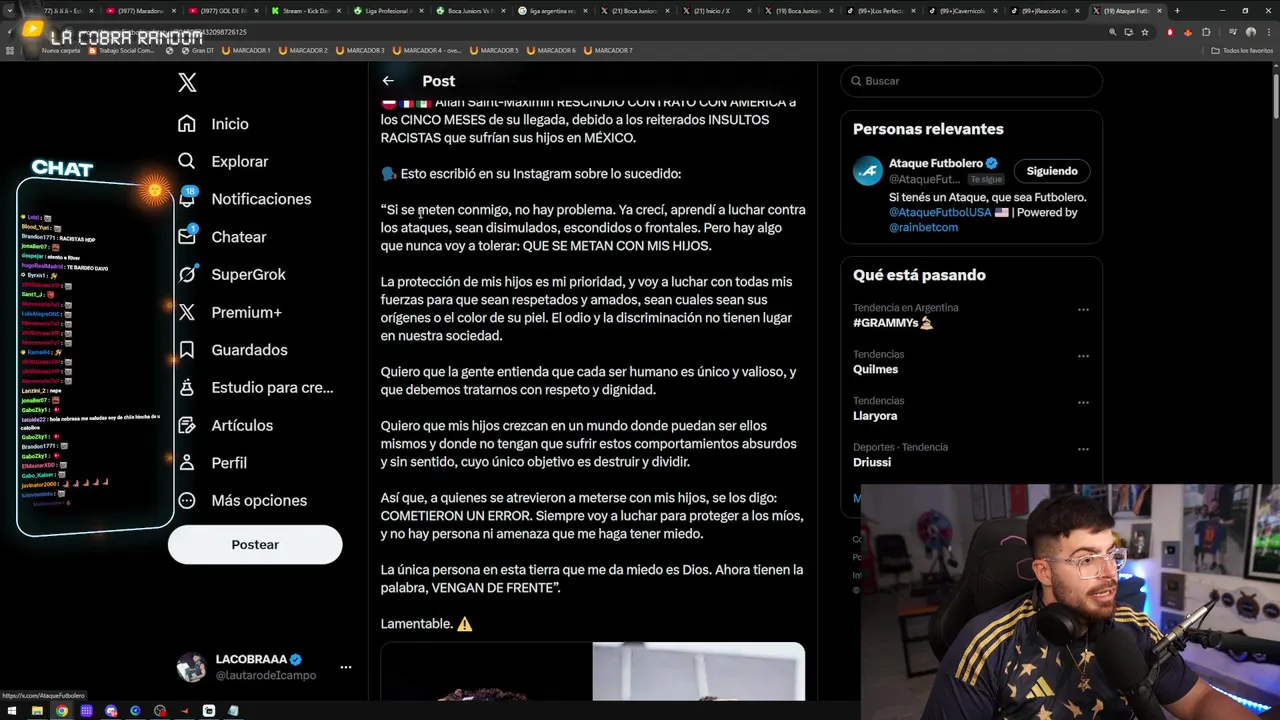Bookmark this page with star icon
Screen dimensions: 1280x720
click(x=1145, y=32)
